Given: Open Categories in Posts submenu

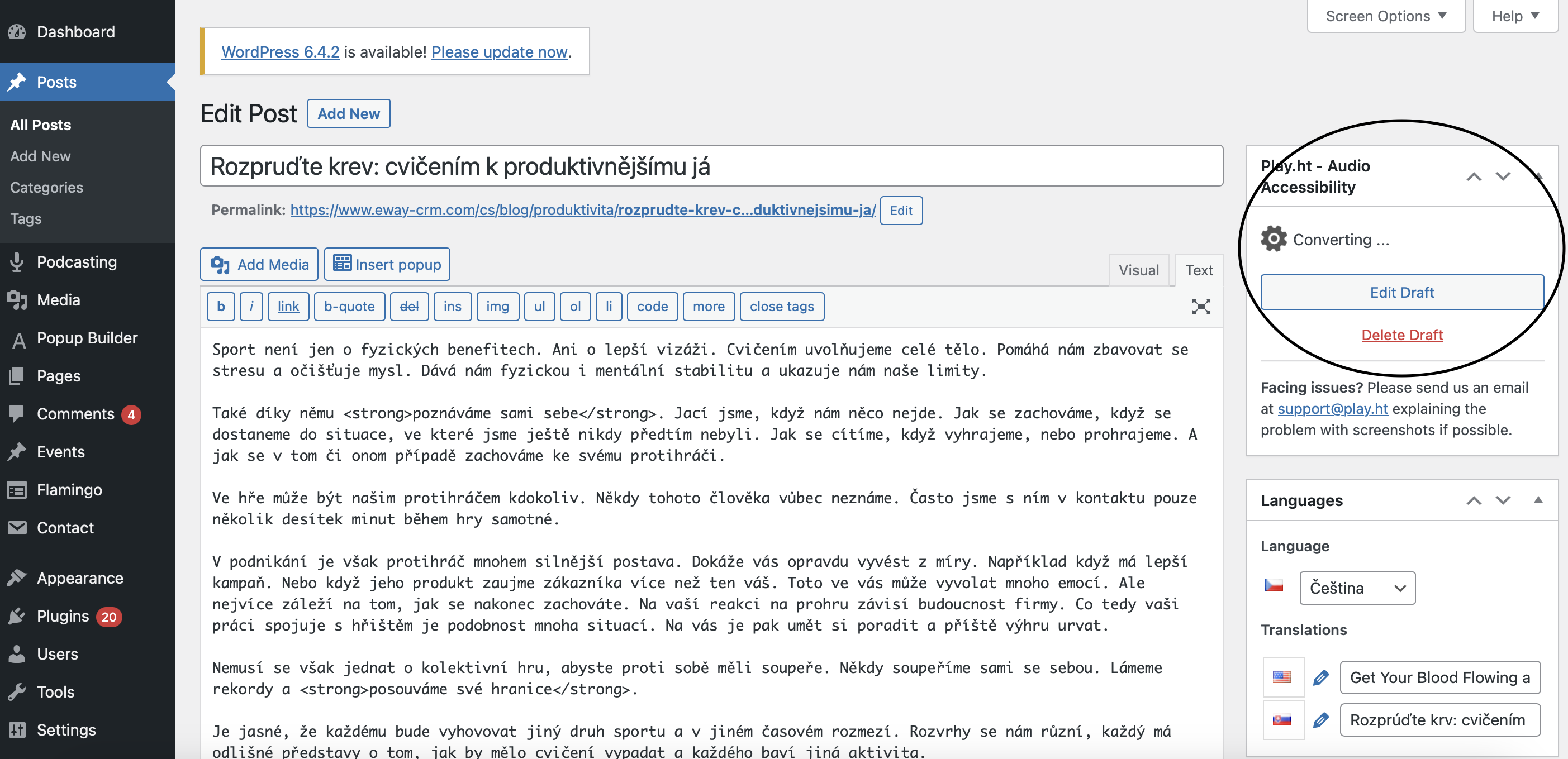Looking at the screenshot, I should click(46, 187).
